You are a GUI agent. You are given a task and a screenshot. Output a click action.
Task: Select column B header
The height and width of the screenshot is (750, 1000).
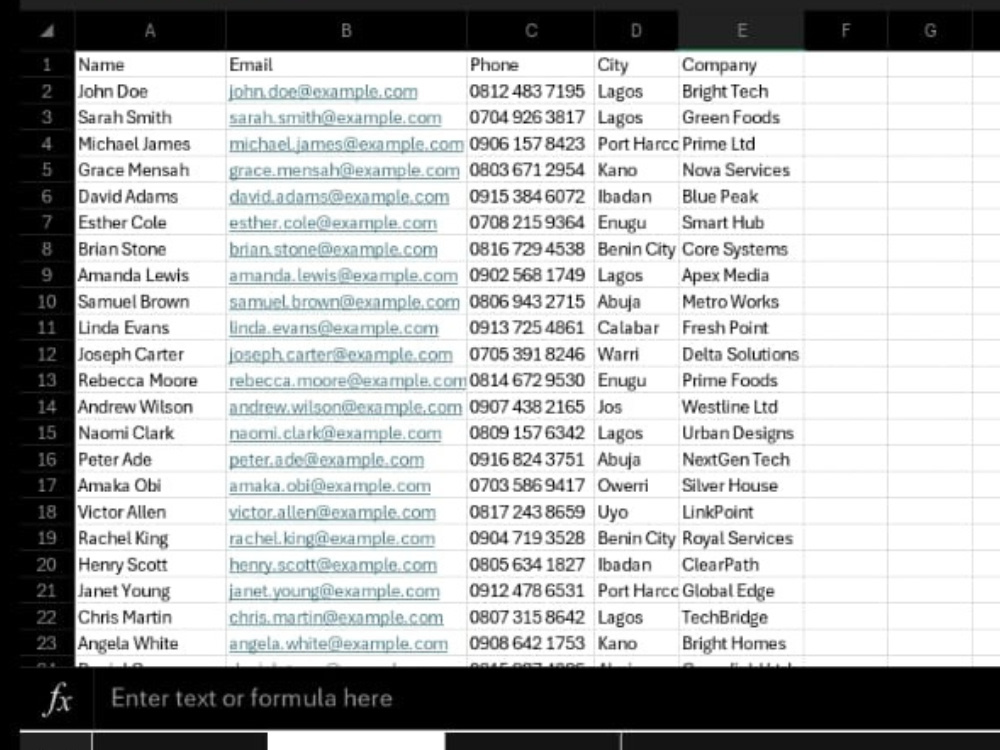pos(346,31)
